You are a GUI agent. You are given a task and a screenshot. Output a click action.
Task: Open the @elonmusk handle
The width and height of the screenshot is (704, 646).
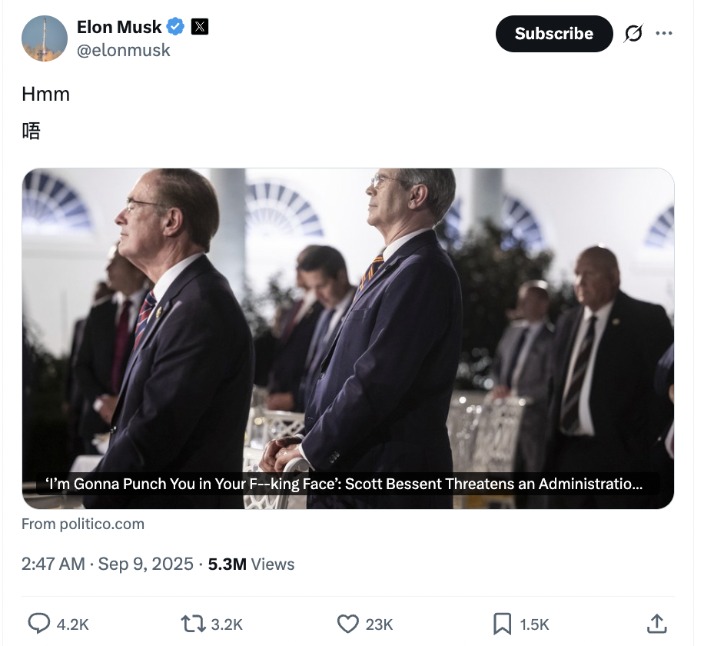click(x=123, y=50)
